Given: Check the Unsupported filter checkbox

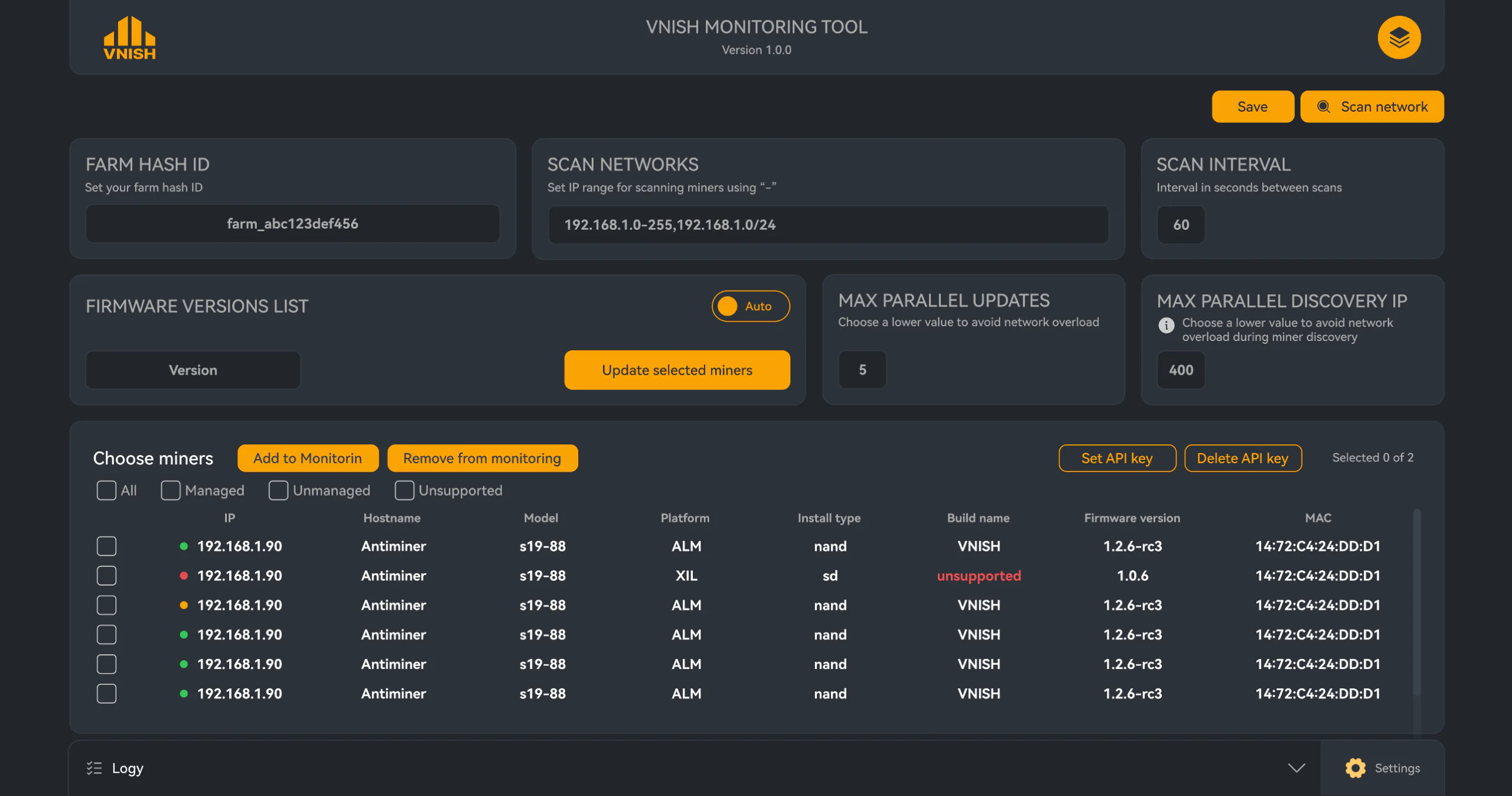Looking at the screenshot, I should 404,490.
